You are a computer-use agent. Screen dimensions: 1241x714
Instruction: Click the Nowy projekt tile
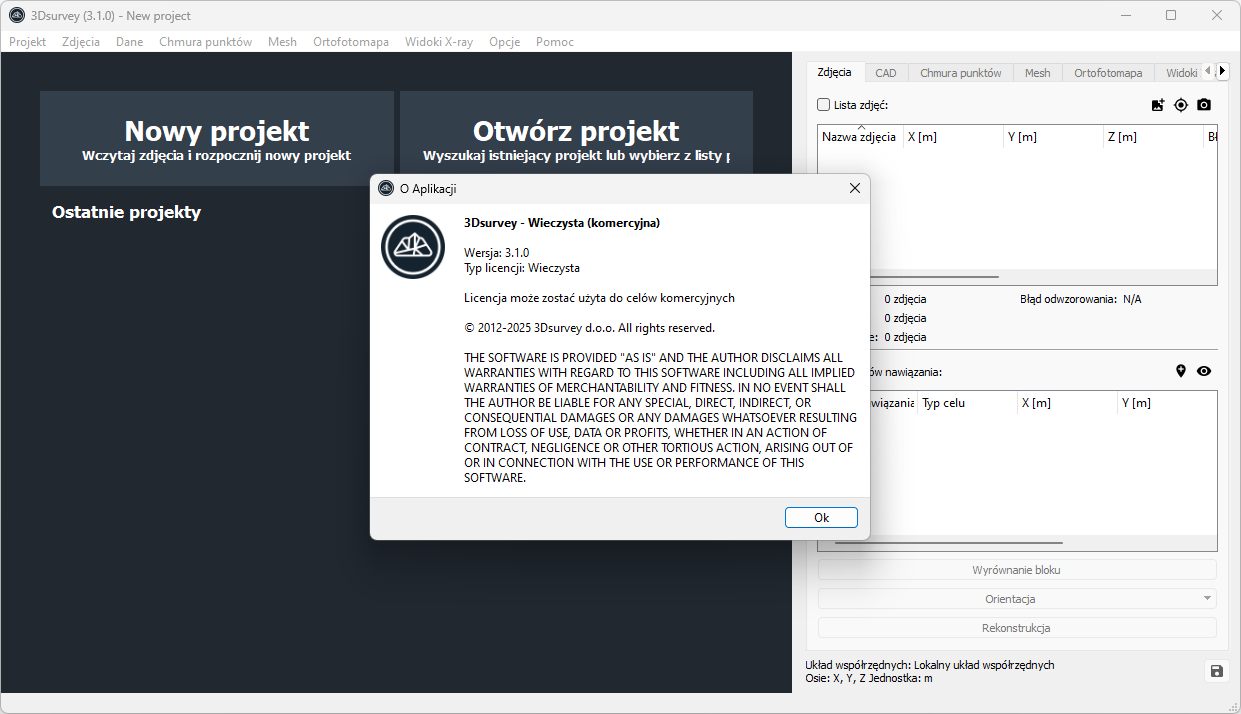point(217,139)
